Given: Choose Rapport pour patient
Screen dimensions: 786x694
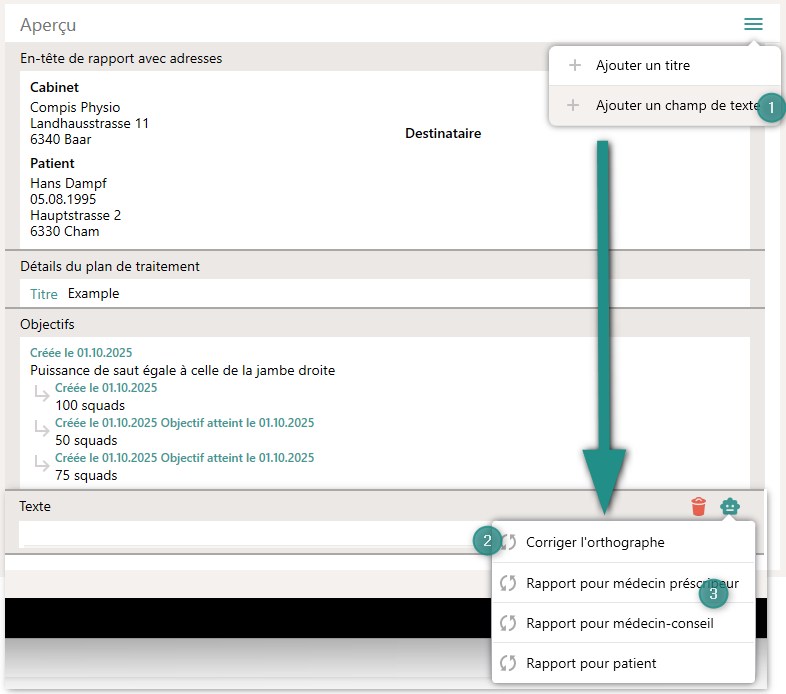Looking at the screenshot, I should point(591,663).
